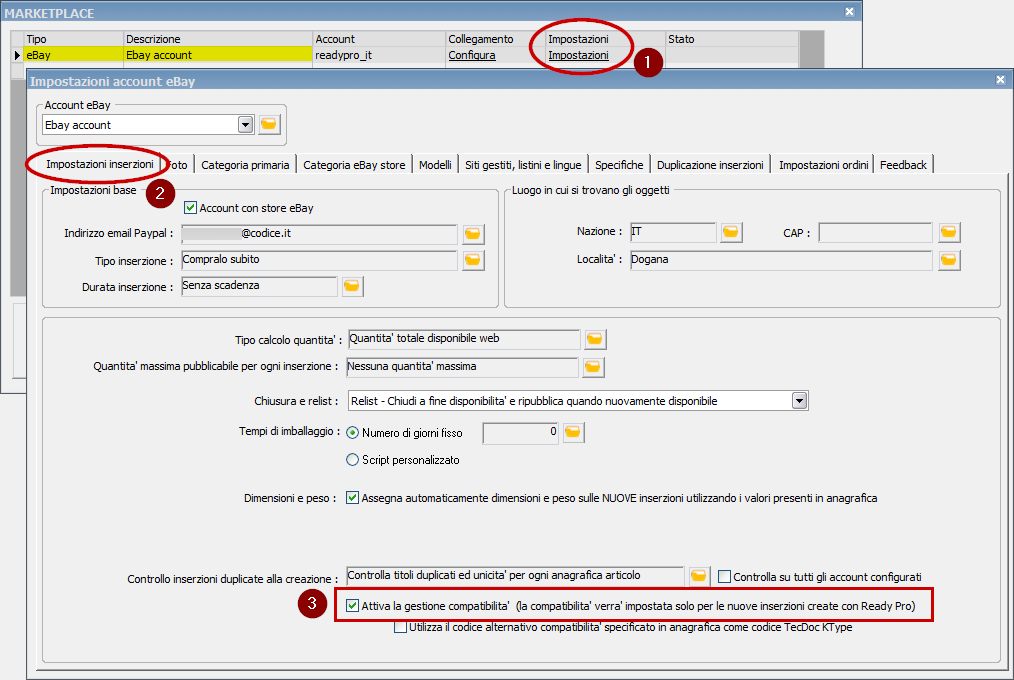
Task: Click Configura link in Marketplace window
Action: (x=472, y=55)
